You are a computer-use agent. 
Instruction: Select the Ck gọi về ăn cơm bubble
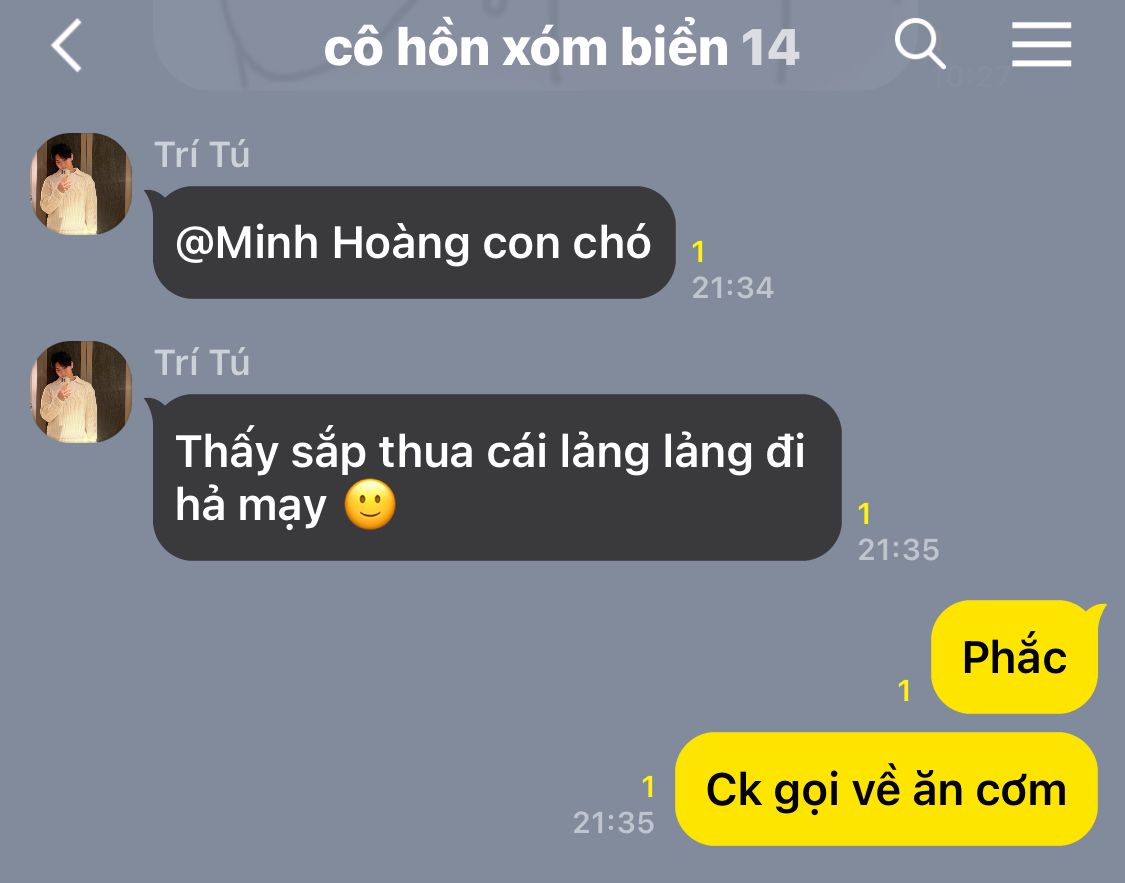click(x=886, y=789)
